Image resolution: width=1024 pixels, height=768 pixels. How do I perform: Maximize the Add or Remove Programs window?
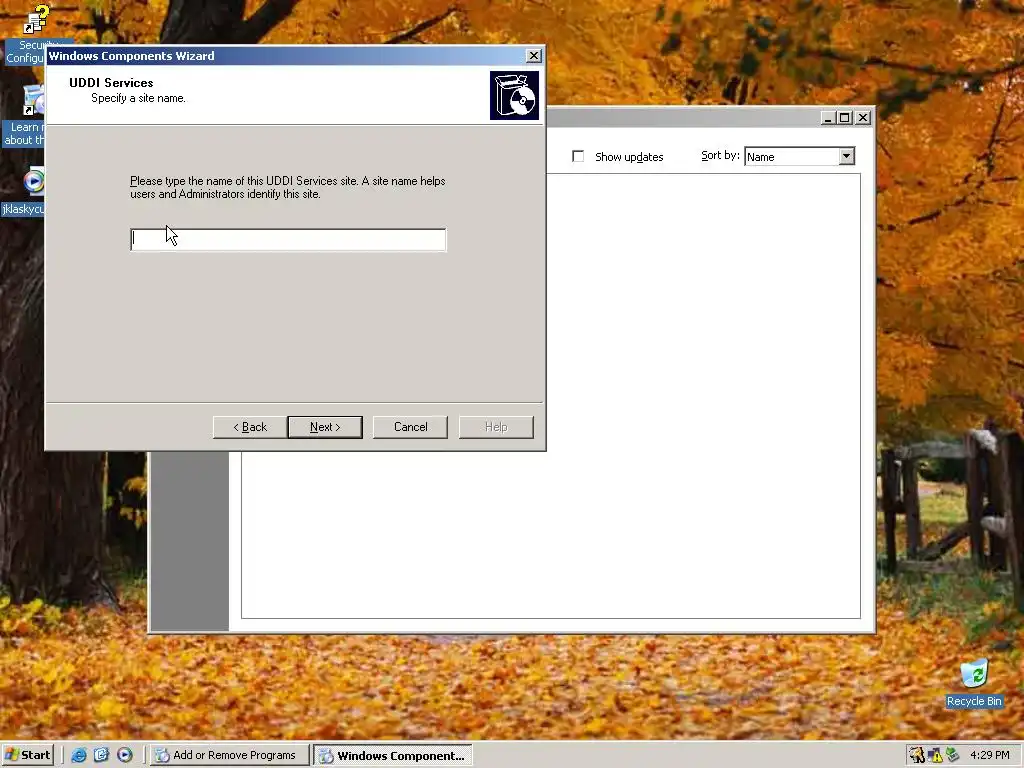[x=844, y=118]
